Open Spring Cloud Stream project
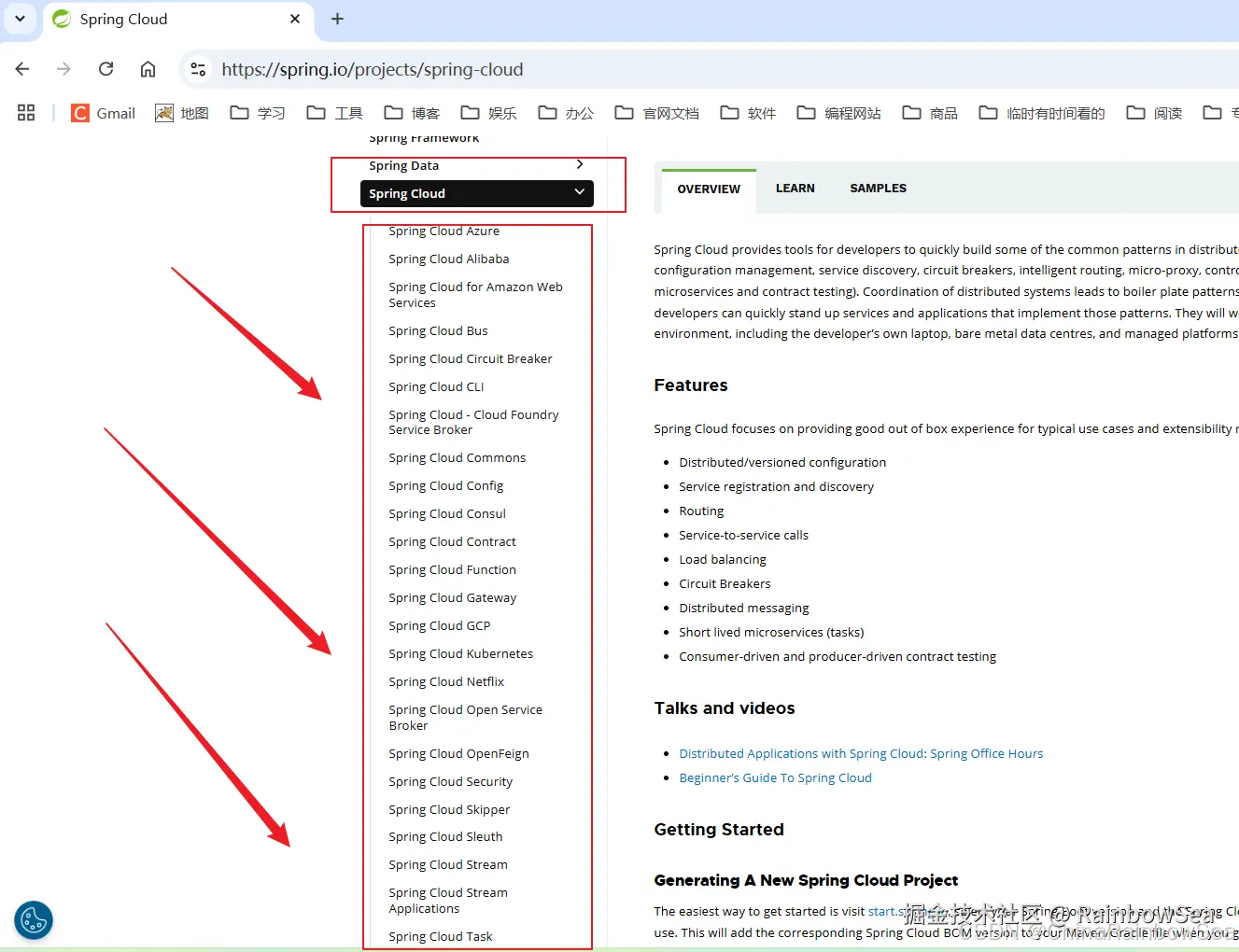The height and width of the screenshot is (952, 1239). [448, 864]
